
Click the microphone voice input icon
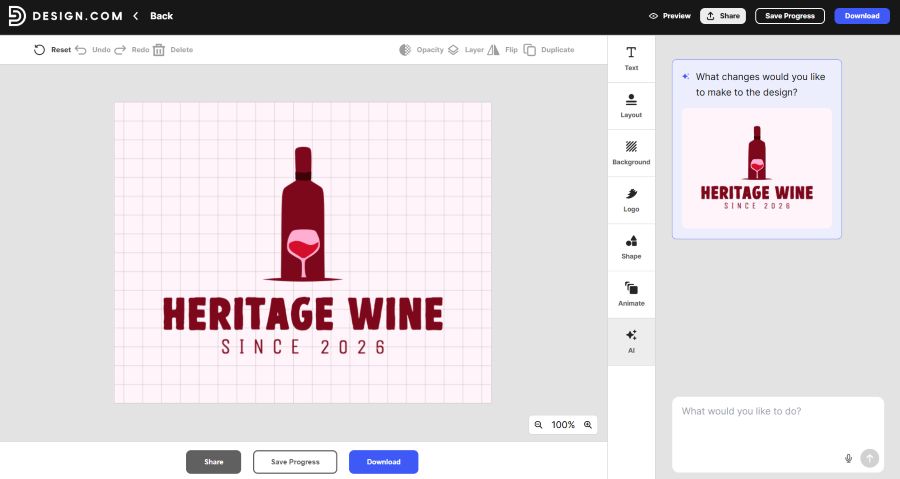(848, 458)
